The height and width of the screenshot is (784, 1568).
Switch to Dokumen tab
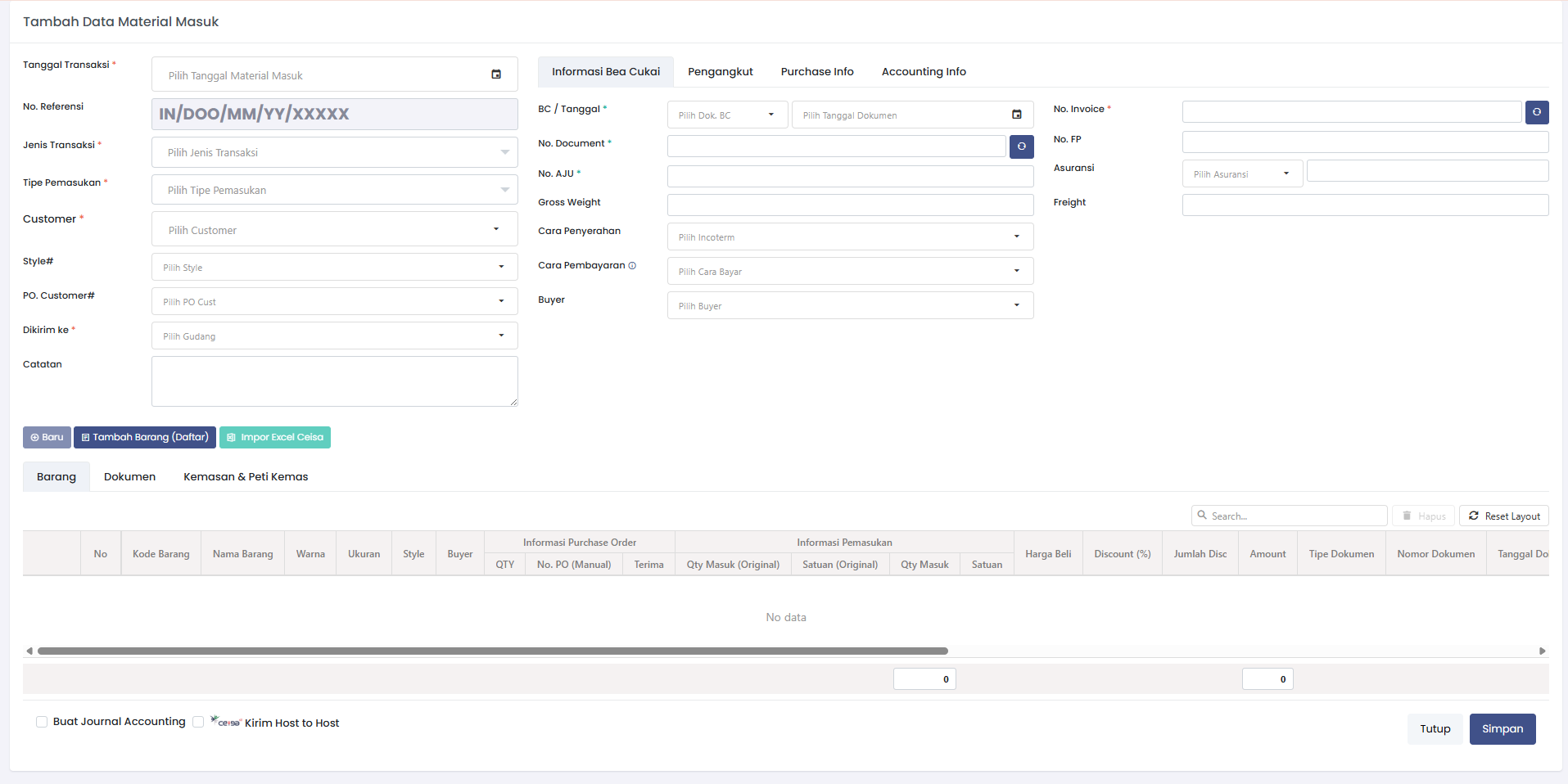pos(129,477)
